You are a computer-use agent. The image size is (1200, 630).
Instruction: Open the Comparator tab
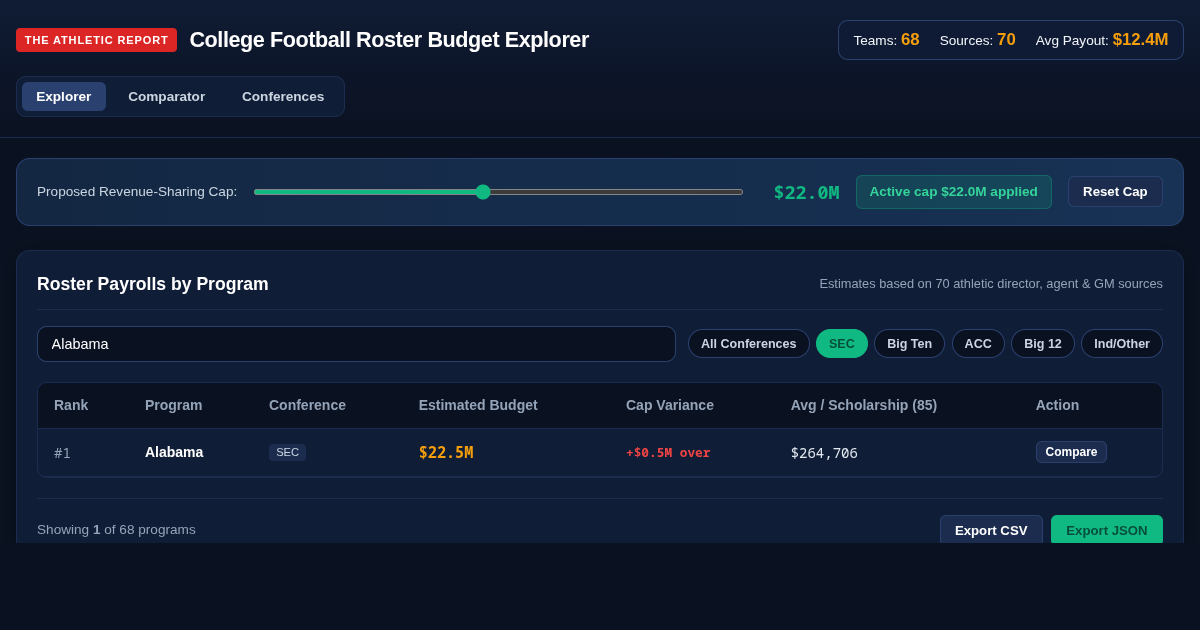[x=166, y=96]
